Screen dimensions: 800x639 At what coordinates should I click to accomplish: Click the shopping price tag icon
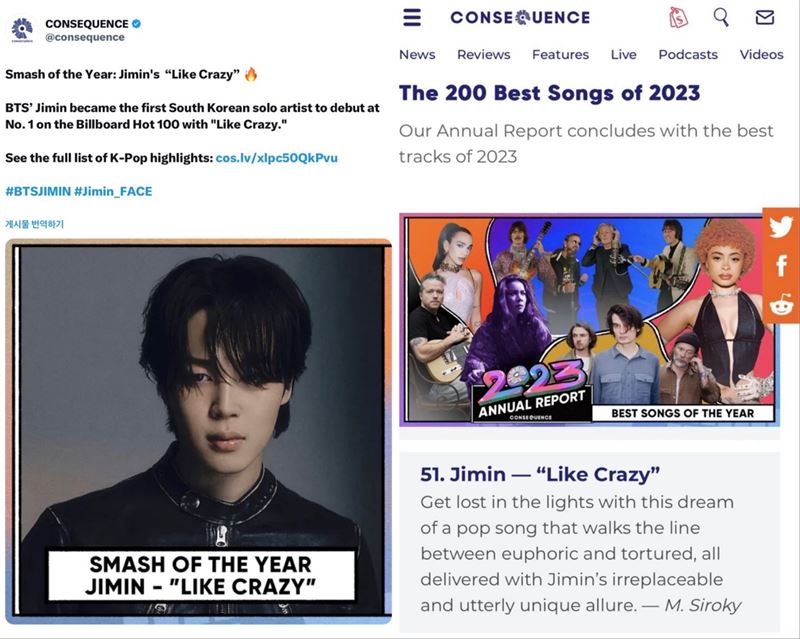click(678, 17)
